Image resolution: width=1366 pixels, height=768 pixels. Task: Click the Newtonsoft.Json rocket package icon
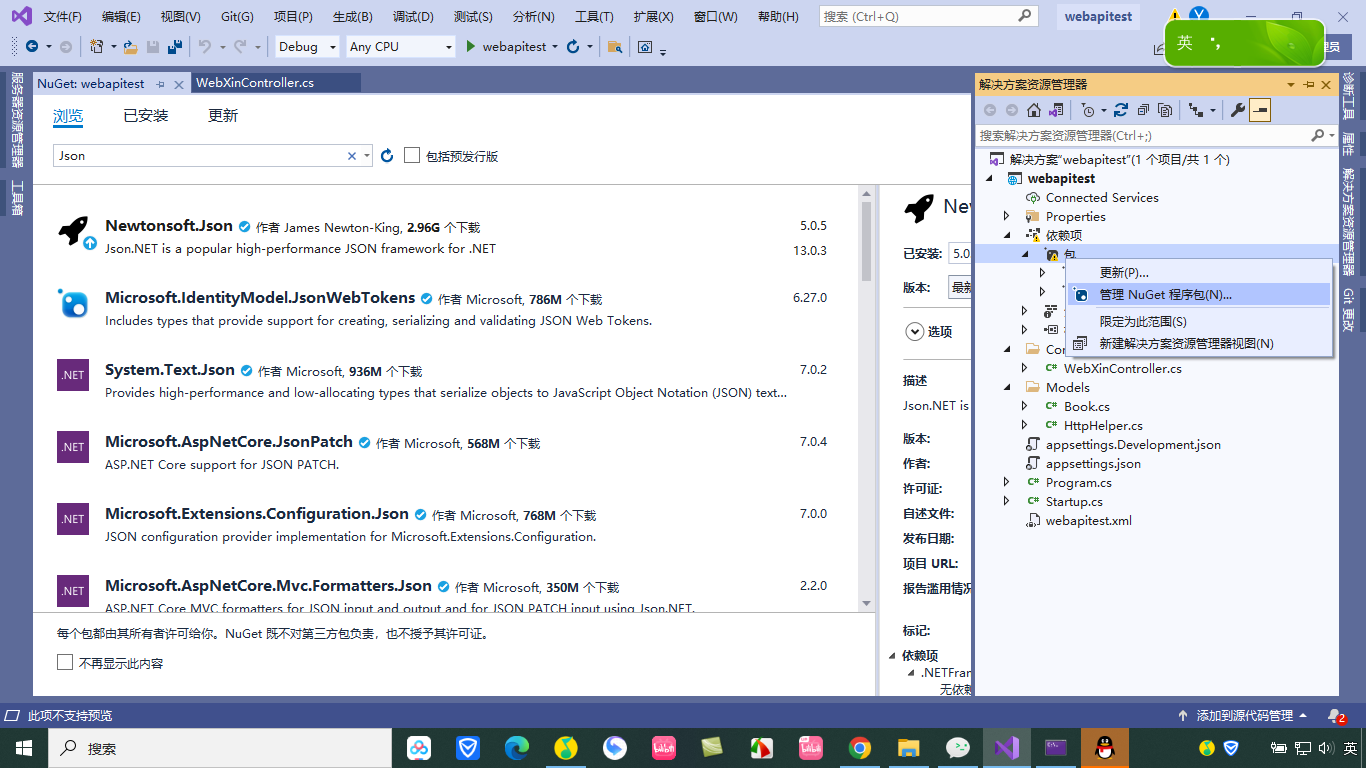(x=73, y=232)
